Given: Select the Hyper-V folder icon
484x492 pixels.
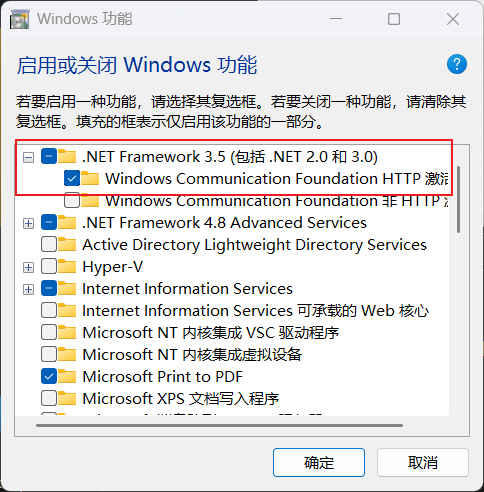Looking at the screenshot, I should tap(67, 267).
